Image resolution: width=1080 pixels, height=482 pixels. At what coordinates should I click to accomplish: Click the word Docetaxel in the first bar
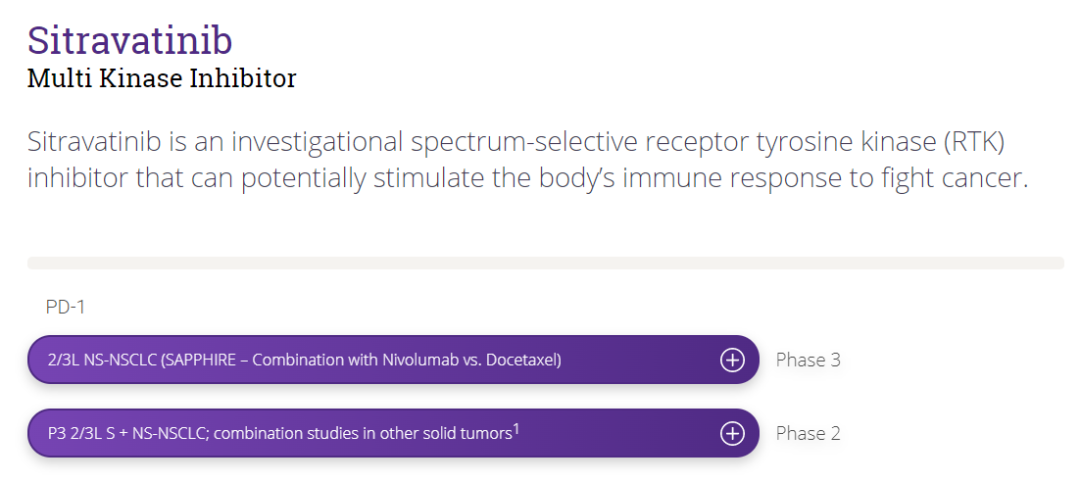click(x=523, y=360)
